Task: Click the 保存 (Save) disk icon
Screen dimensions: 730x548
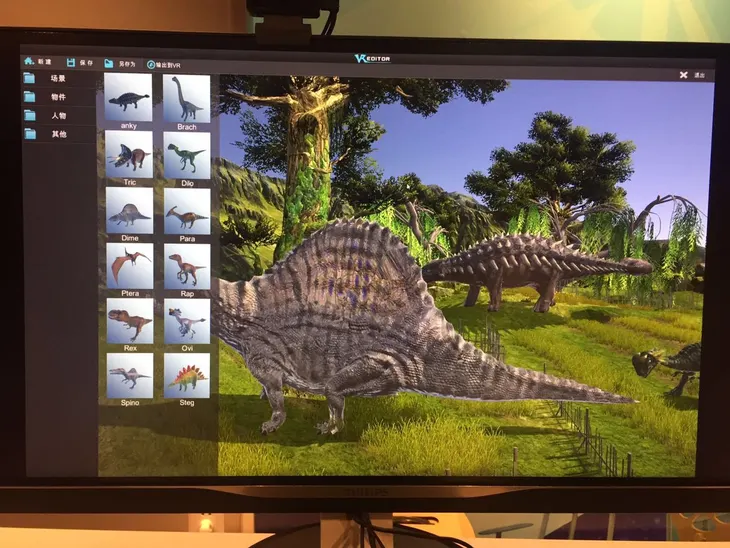Action: [71, 63]
